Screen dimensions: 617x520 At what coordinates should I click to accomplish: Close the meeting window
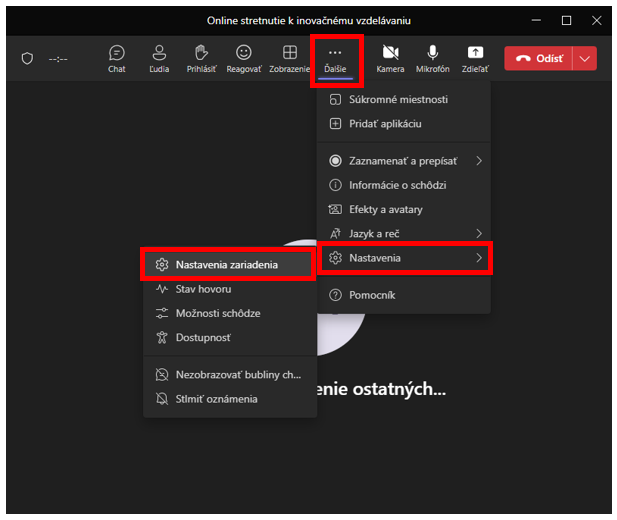pyautogui.click(x=597, y=20)
